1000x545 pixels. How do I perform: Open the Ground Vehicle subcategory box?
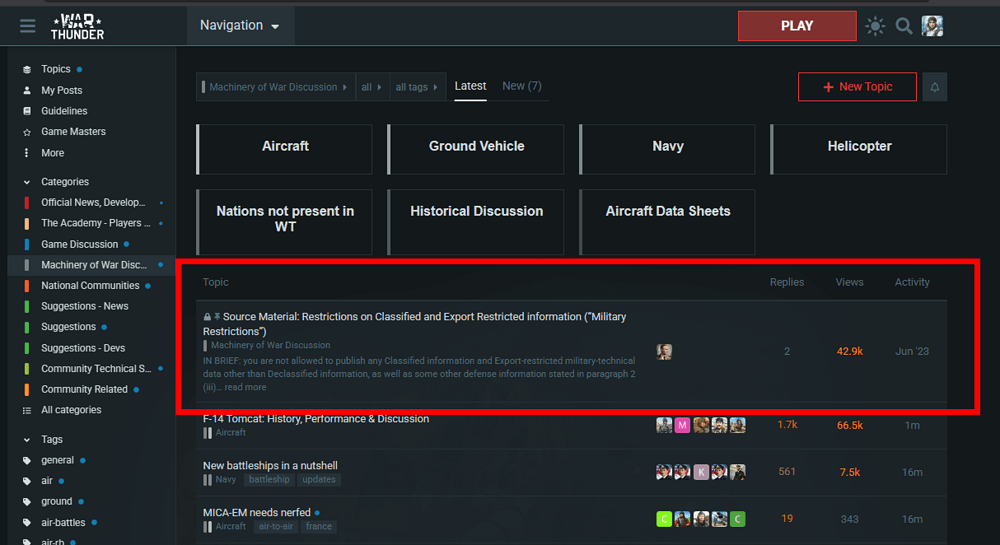476,149
